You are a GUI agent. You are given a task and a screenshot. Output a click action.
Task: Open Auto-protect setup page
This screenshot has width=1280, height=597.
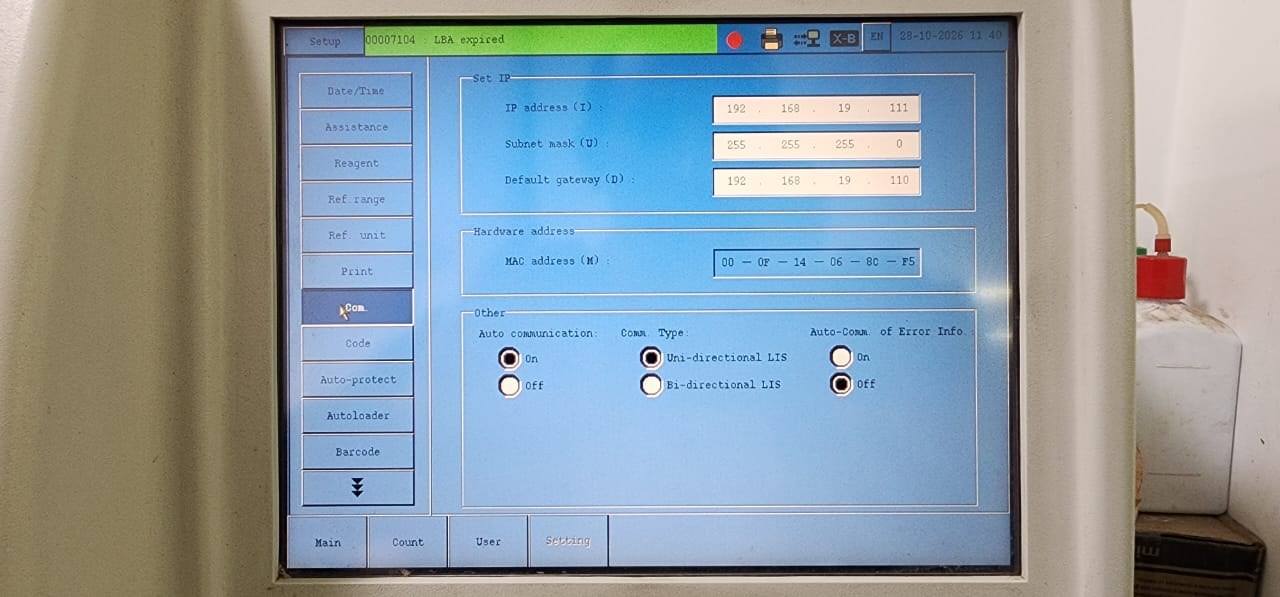pos(357,379)
